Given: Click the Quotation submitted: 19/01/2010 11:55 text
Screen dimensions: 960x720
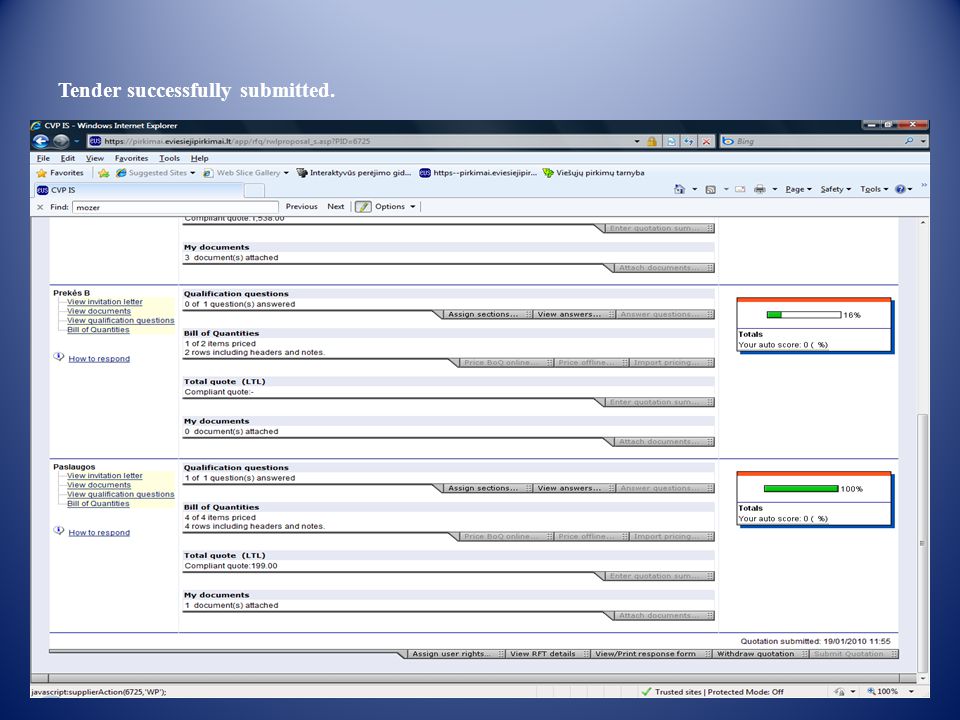Looking at the screenshot, I should pos(816,641).
